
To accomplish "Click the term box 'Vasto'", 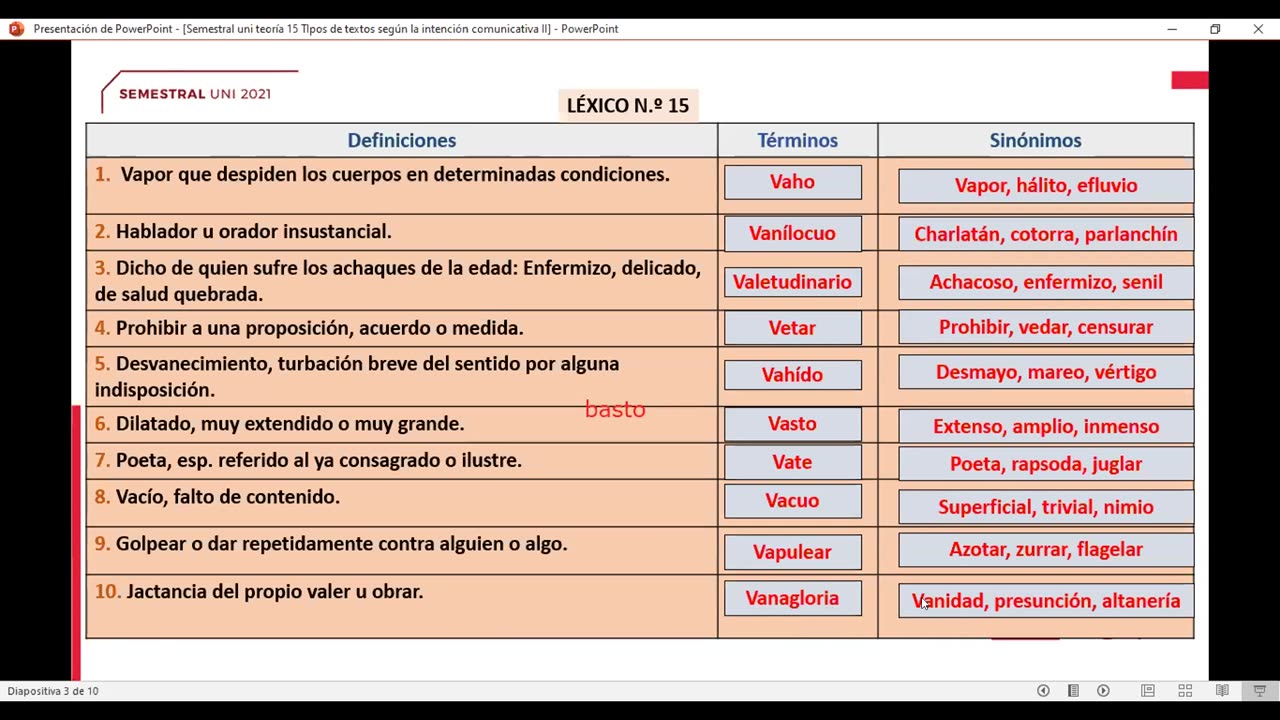I will (x=793, y=424).
